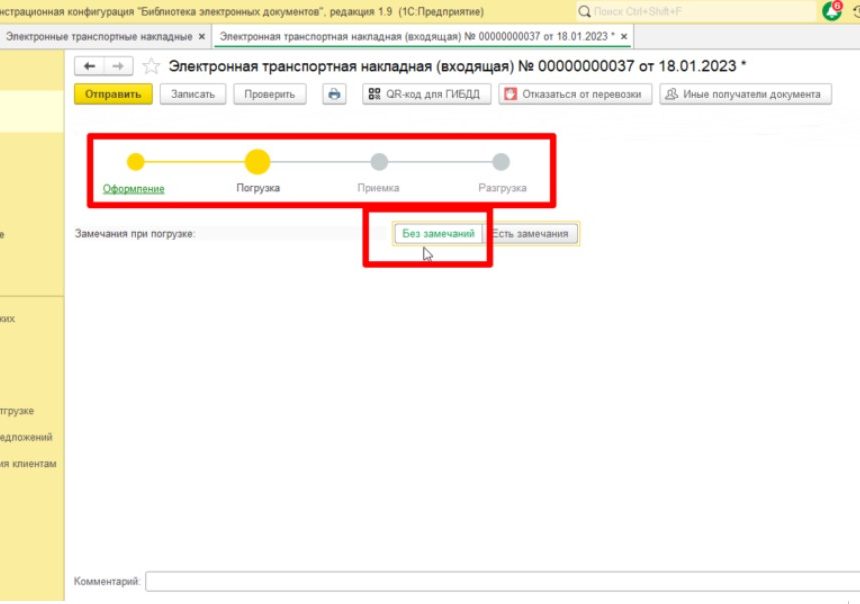The image size is (860, 604).
Task: Close the 'Электронные транспортные накладные' tab
Action: tap(202, 37)
